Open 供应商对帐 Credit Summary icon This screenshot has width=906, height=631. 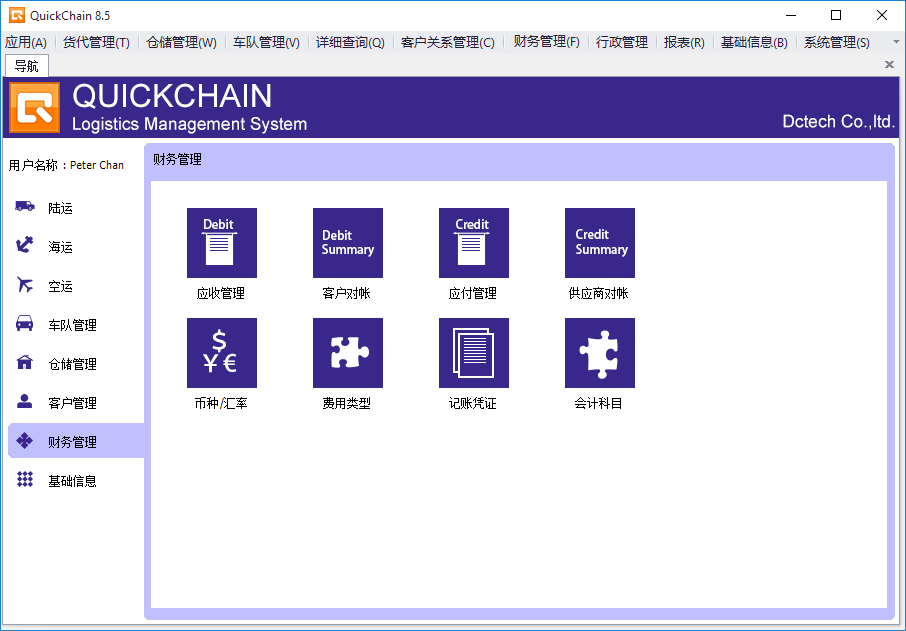tap(599, 243)
